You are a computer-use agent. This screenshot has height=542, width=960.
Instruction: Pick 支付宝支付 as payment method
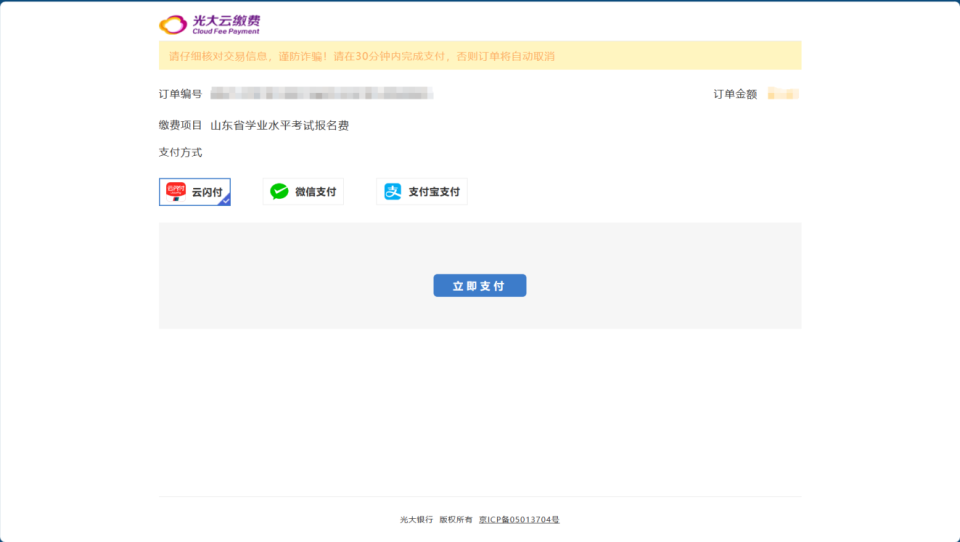click(x=422, y=192)
